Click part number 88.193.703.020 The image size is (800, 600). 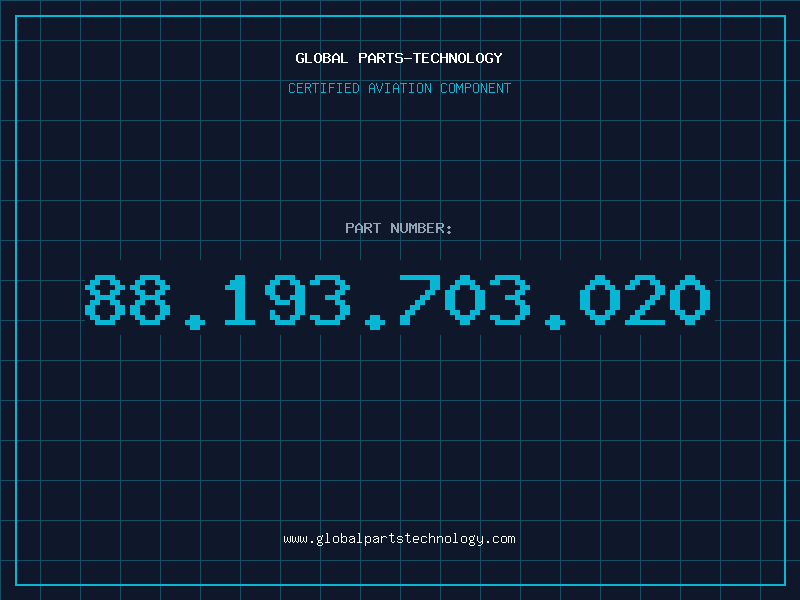point(397,301)
